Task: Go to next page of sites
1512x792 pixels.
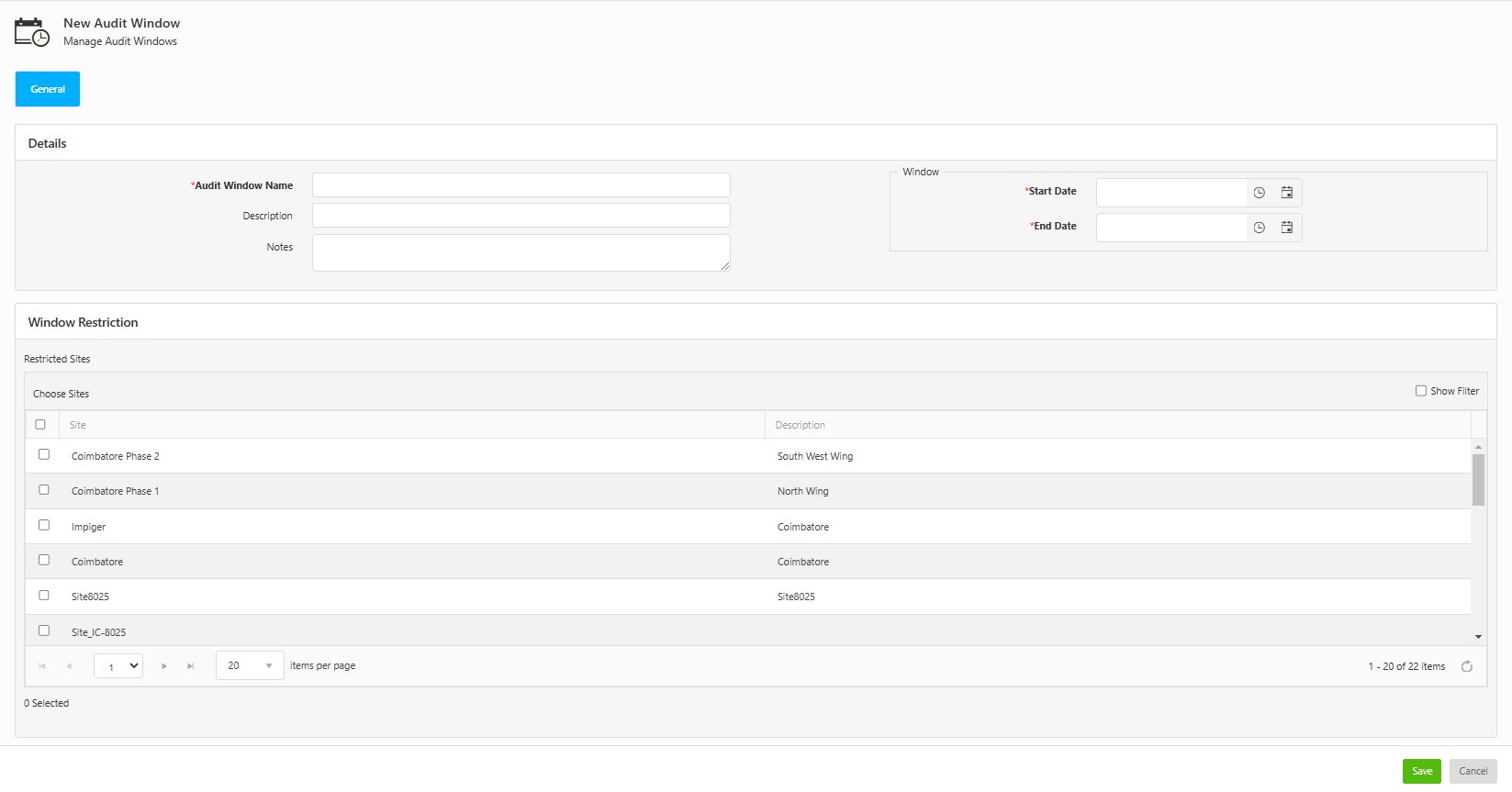Action: (164, 666)
